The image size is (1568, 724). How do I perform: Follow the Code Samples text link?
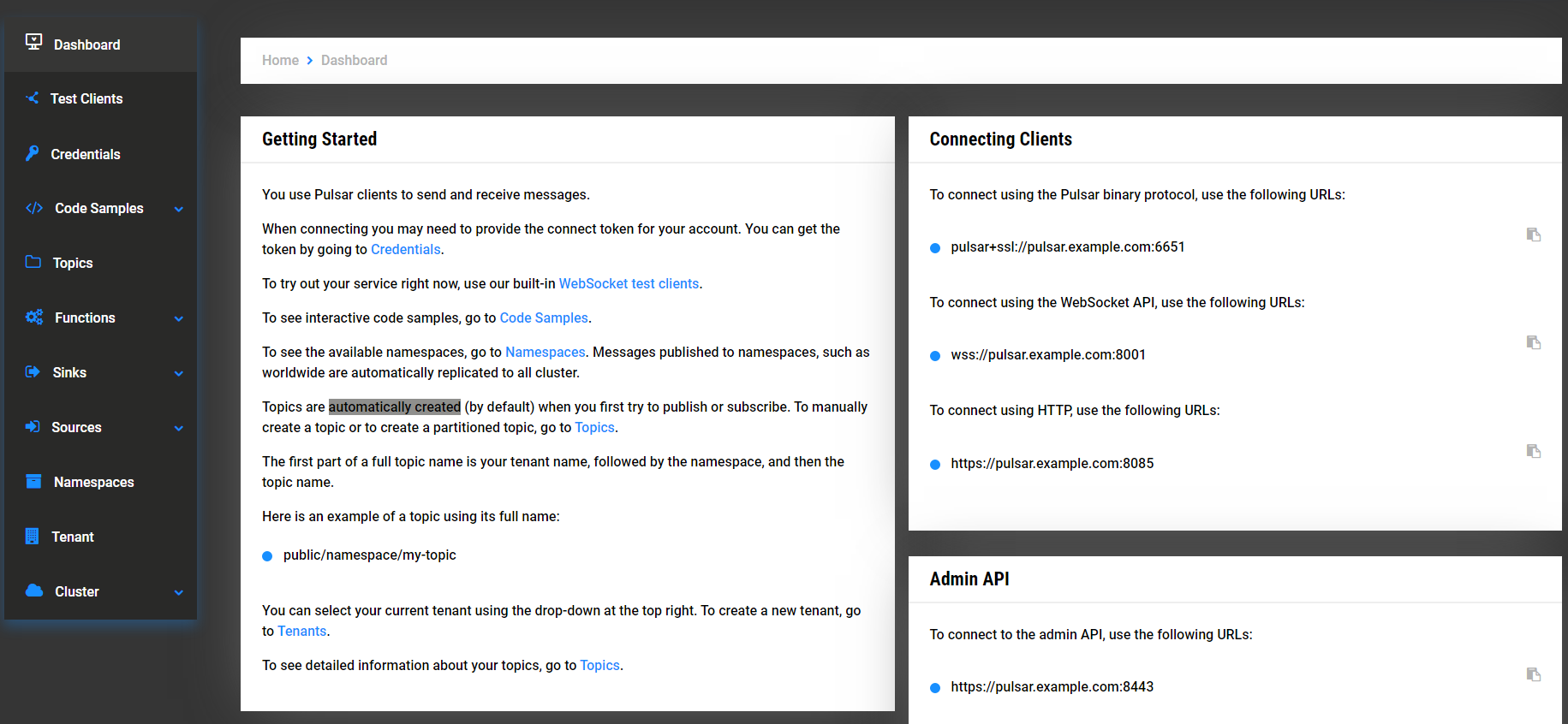[544, 317]
